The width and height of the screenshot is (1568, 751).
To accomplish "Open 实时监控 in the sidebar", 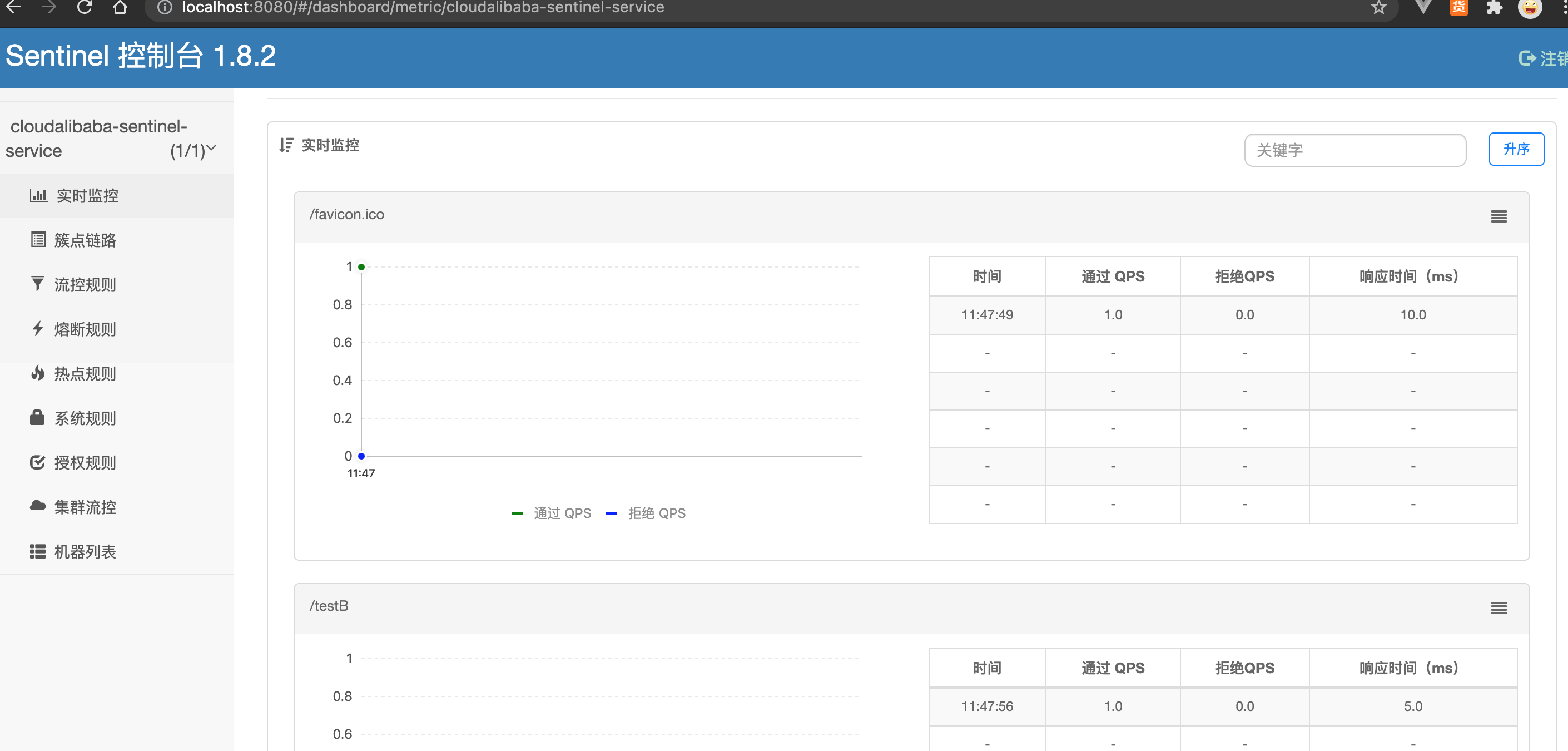I will point(116,195).
